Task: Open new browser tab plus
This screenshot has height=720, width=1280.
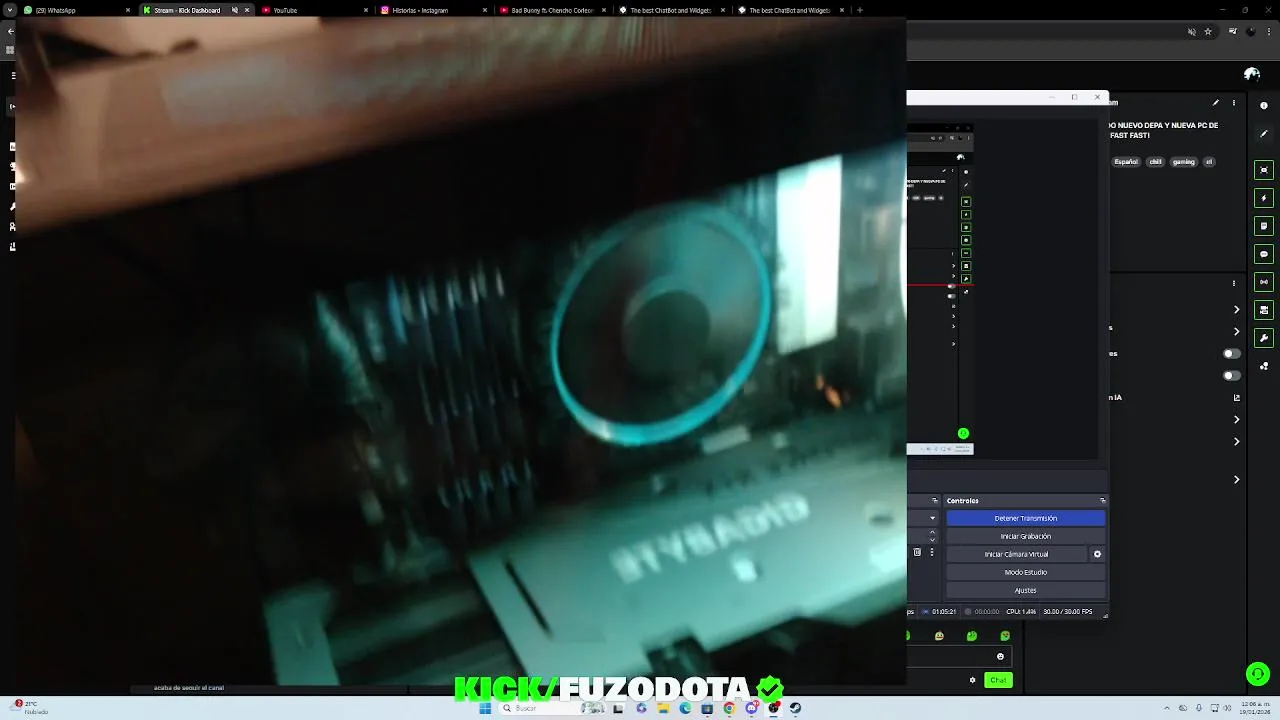Action: pos(859,10)
